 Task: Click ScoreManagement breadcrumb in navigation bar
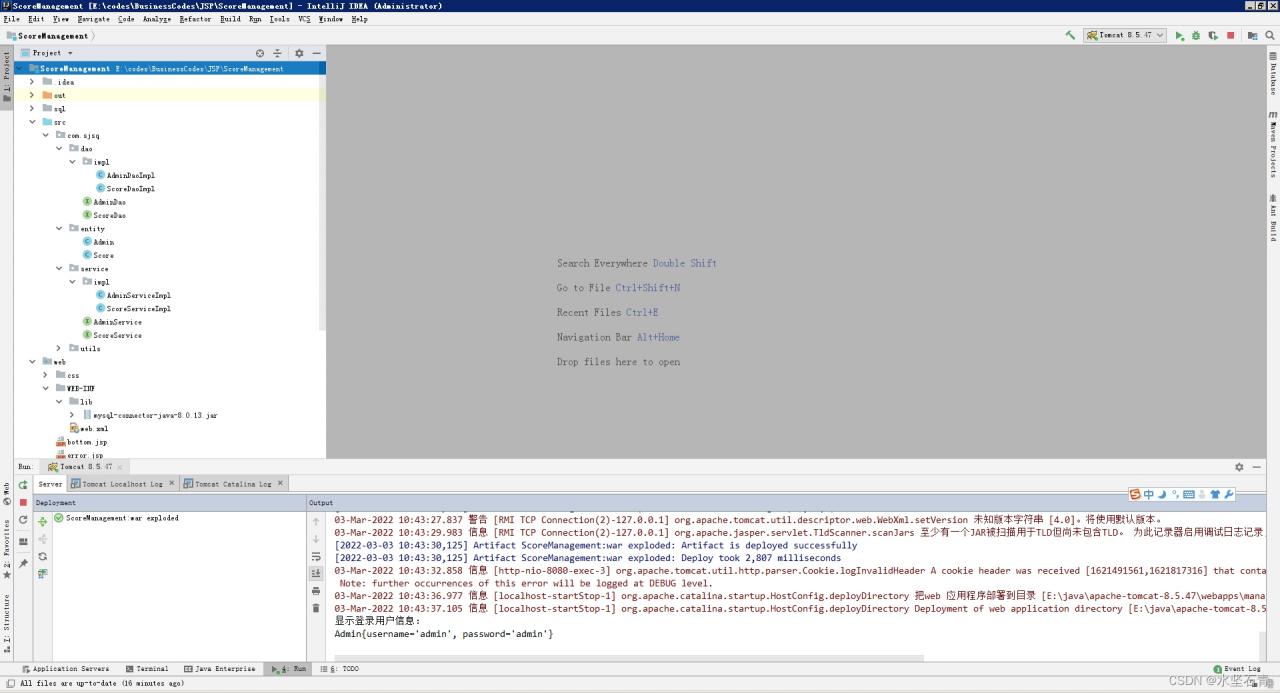pyautogui.click(x=49, y=36)
